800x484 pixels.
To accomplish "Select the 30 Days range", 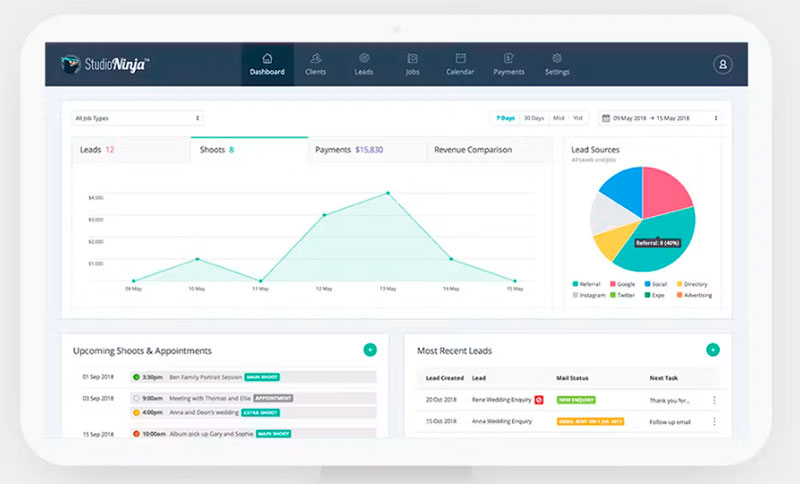I will pyautogui.click(x=534, y=118).
